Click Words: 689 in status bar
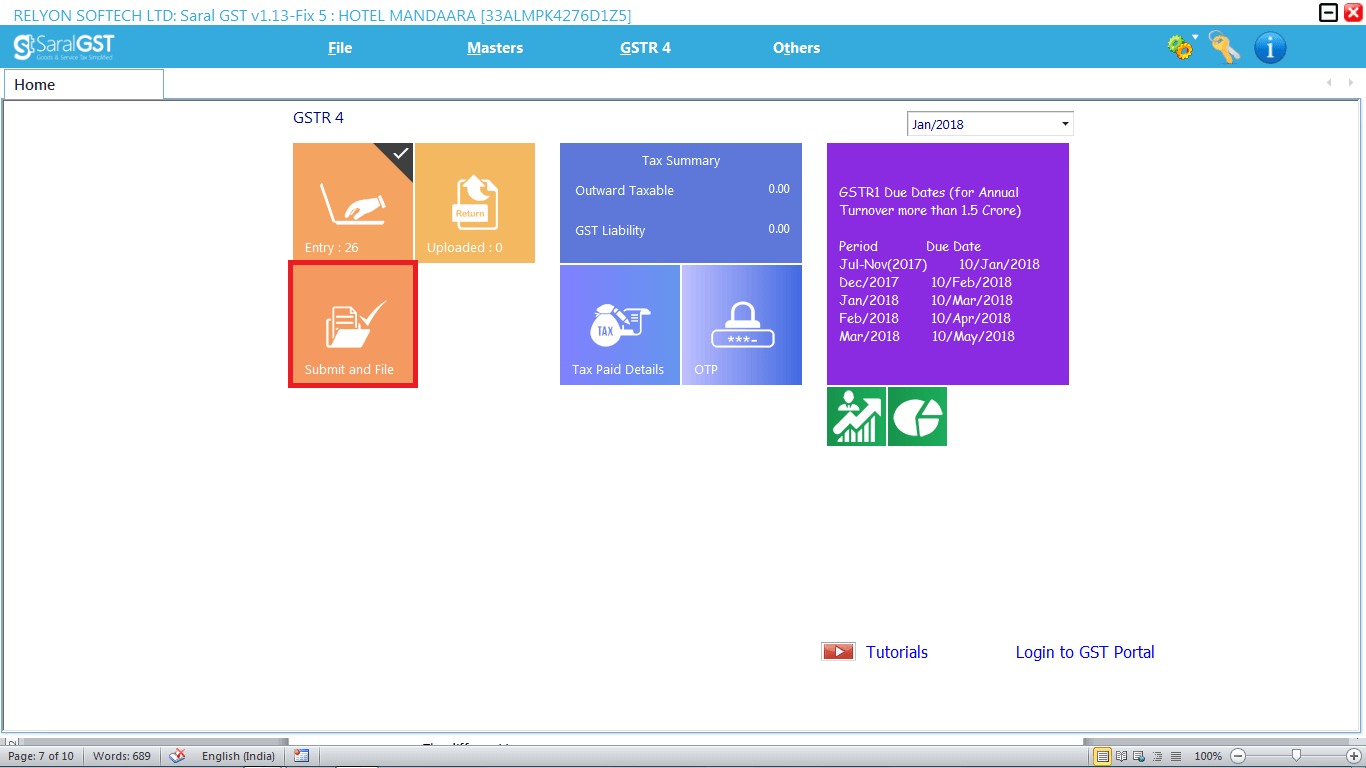Viewport: 1366px width, 768px height. (x=122, y=756)
